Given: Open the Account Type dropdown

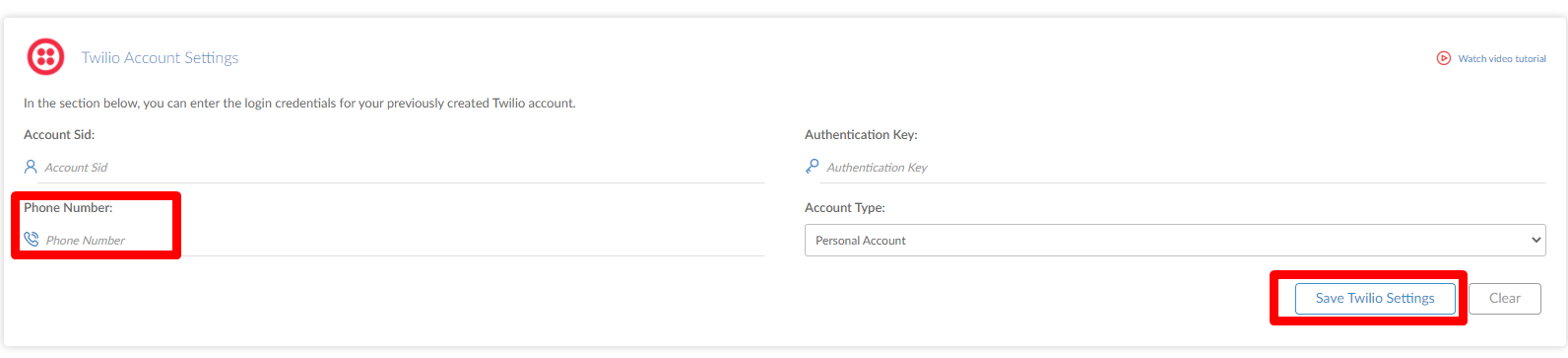Looking at the screenshot, I should pos(1175,241).
